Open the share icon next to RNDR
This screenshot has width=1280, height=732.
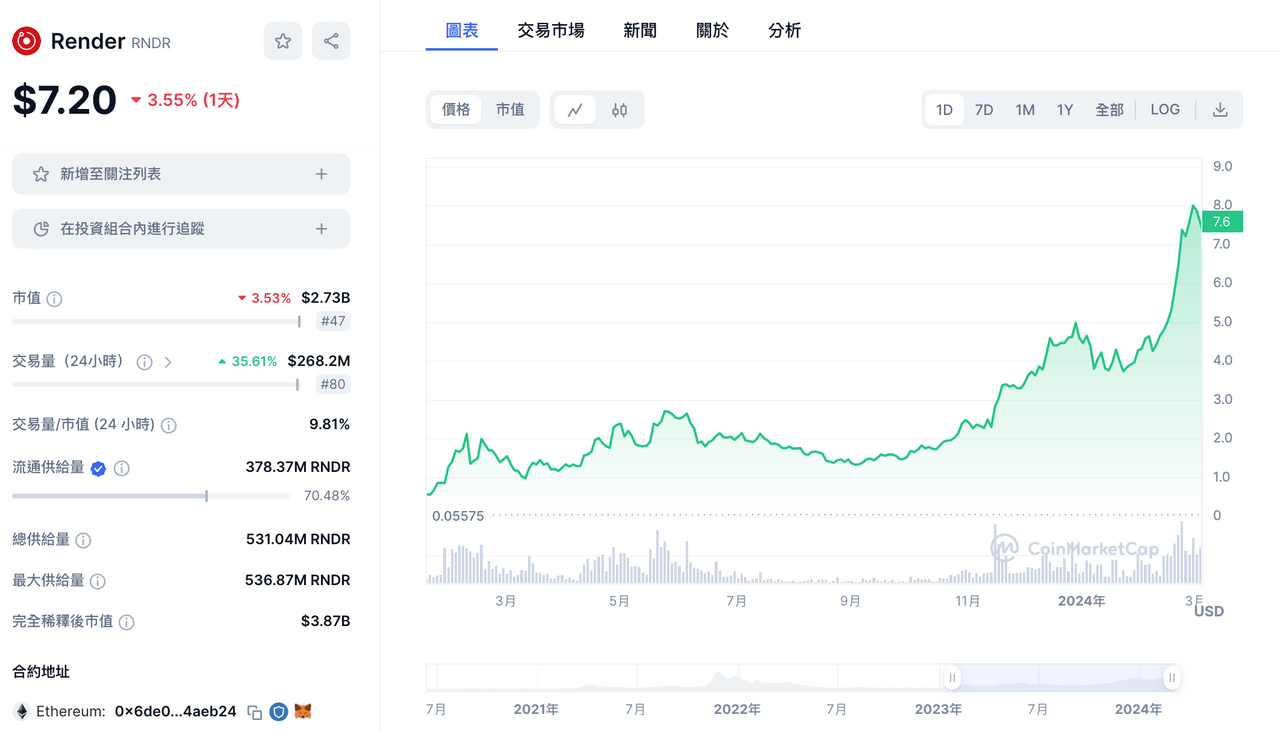click(x=331, y=41)
